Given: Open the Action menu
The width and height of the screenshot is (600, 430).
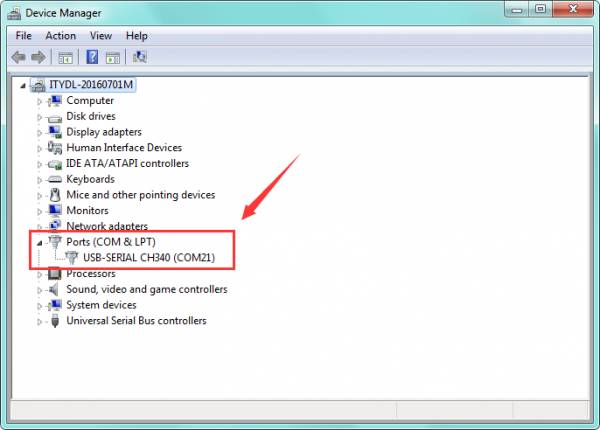Looking at the screenshot, I should 60,36.
